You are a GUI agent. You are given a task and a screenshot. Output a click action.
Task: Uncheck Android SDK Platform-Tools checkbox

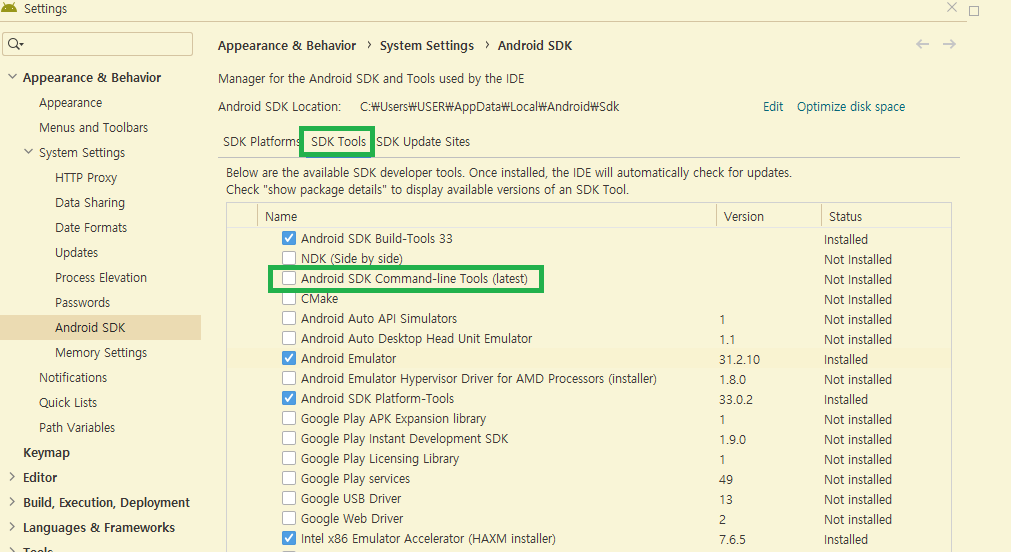pos(289,398)
